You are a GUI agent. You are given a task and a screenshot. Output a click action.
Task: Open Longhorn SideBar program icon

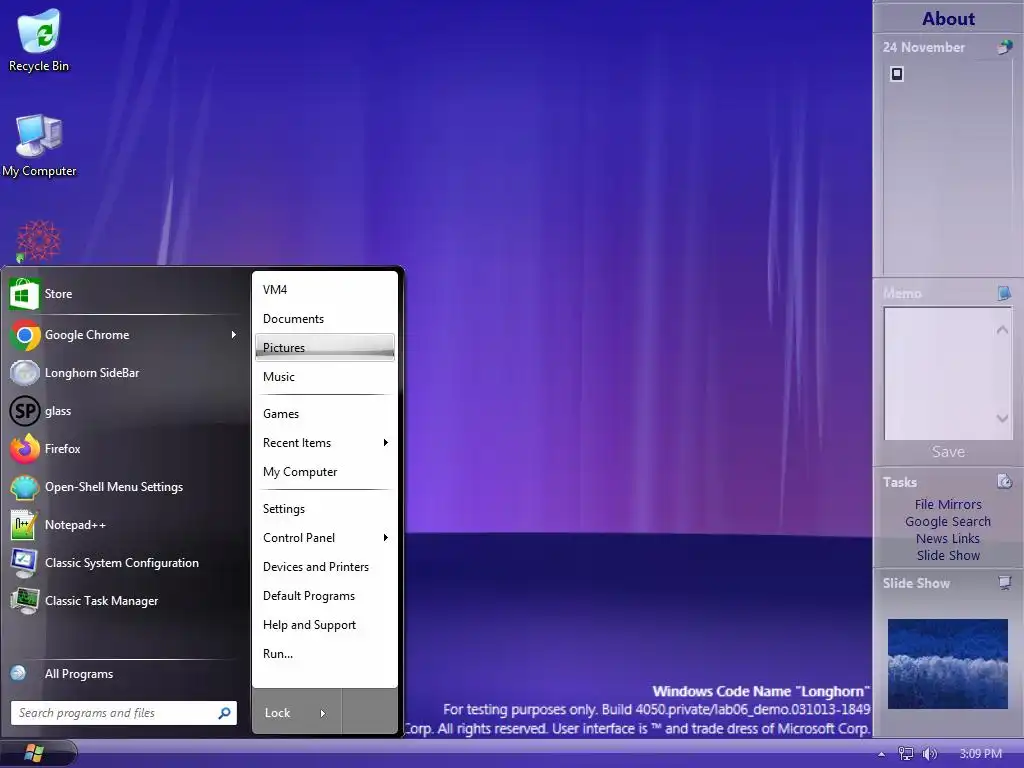[x=25, y=373]
